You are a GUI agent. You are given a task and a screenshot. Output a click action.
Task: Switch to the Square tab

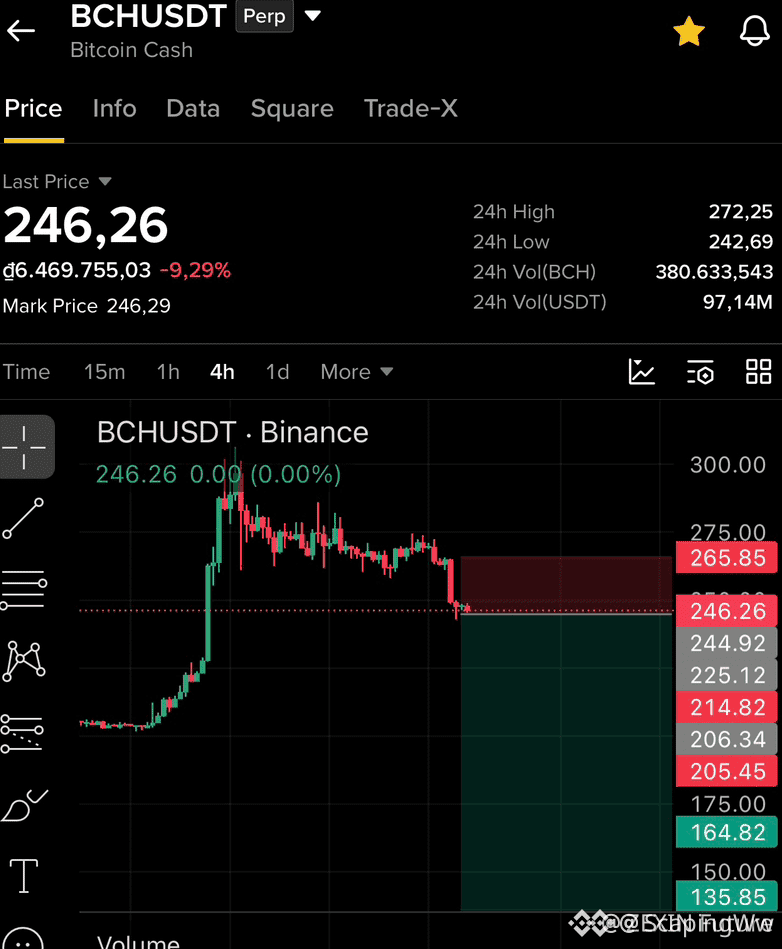[292, 109]
